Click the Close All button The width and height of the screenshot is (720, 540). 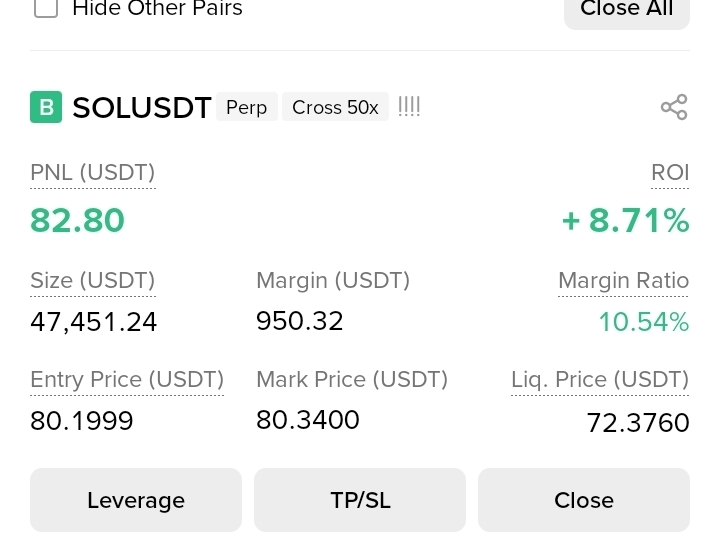(627, 11)
